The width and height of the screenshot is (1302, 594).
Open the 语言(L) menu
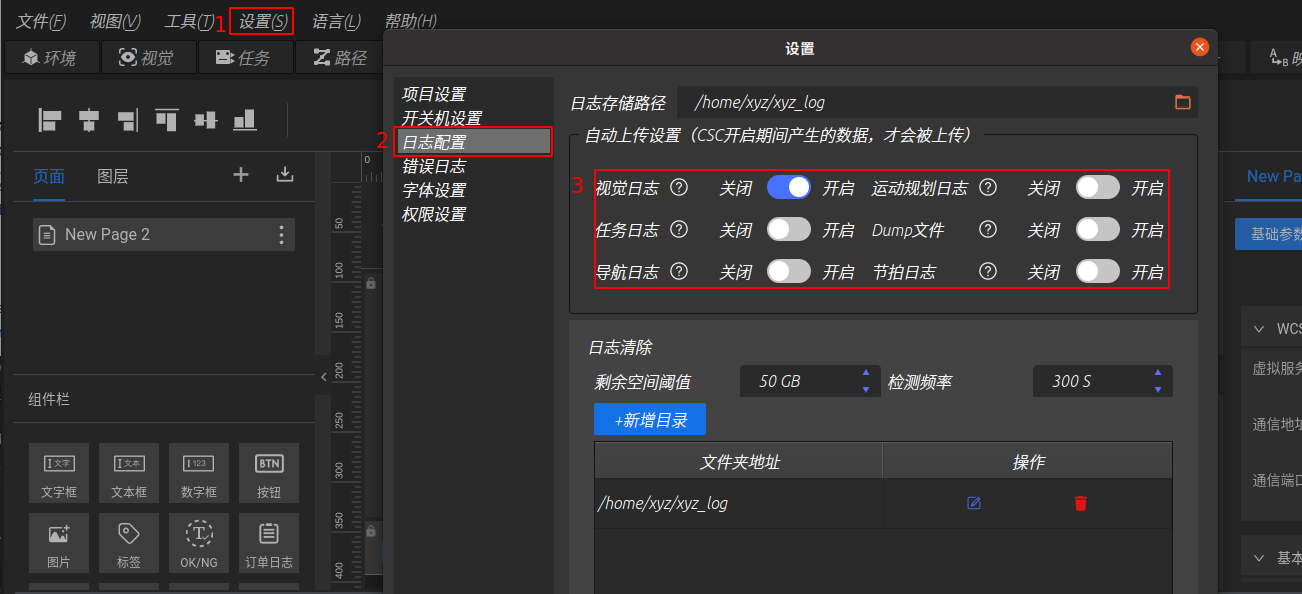[336, 21]
